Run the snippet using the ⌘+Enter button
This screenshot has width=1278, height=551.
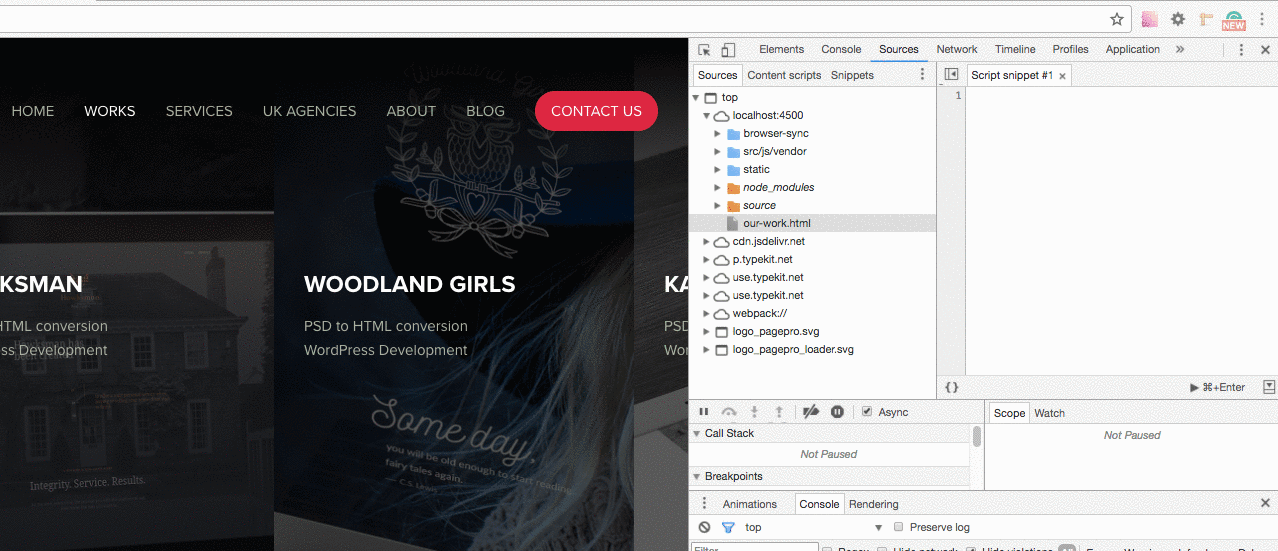pyautogui.click(x=1217, y=387)
